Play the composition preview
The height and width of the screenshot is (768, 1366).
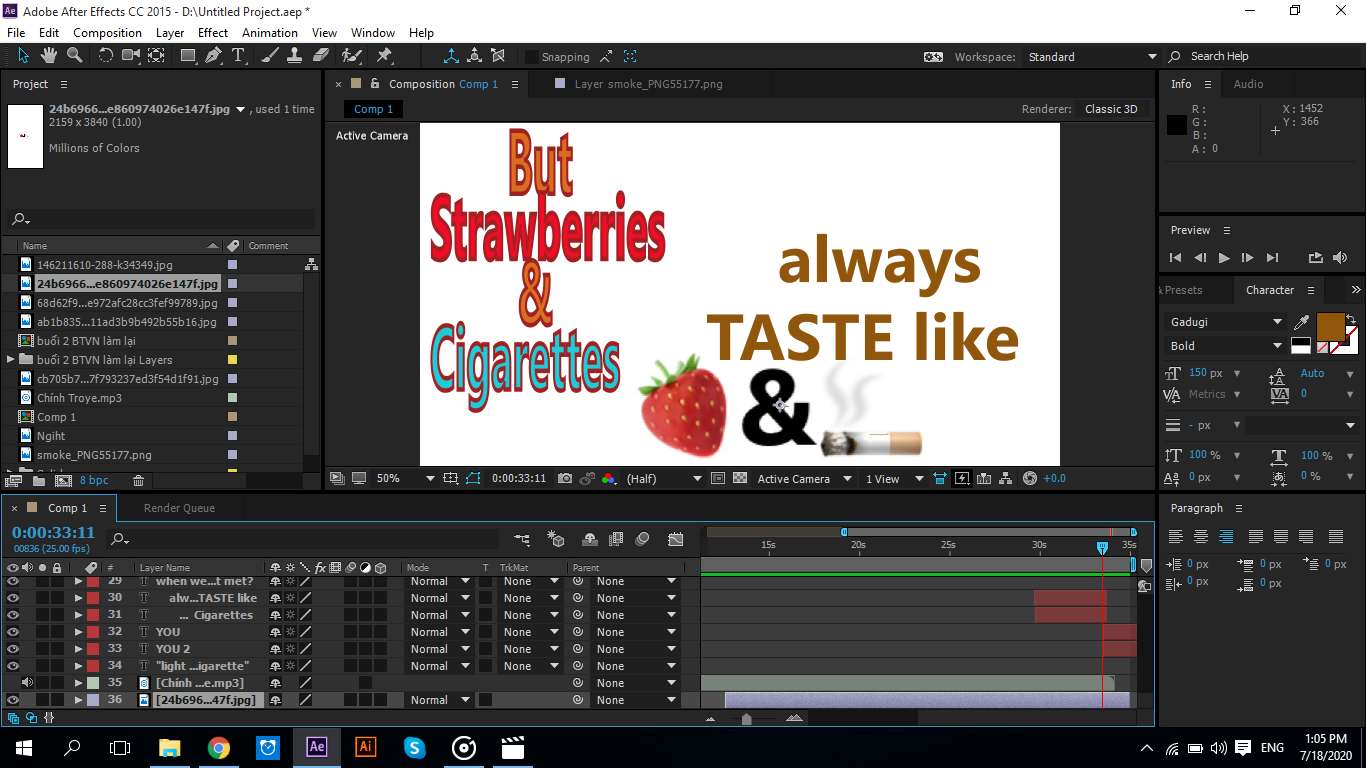pyautogui.click(x=1223, y=258)
